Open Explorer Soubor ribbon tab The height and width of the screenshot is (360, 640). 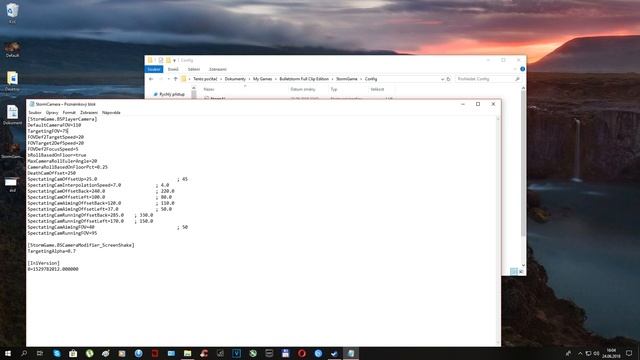coord(154,69)
